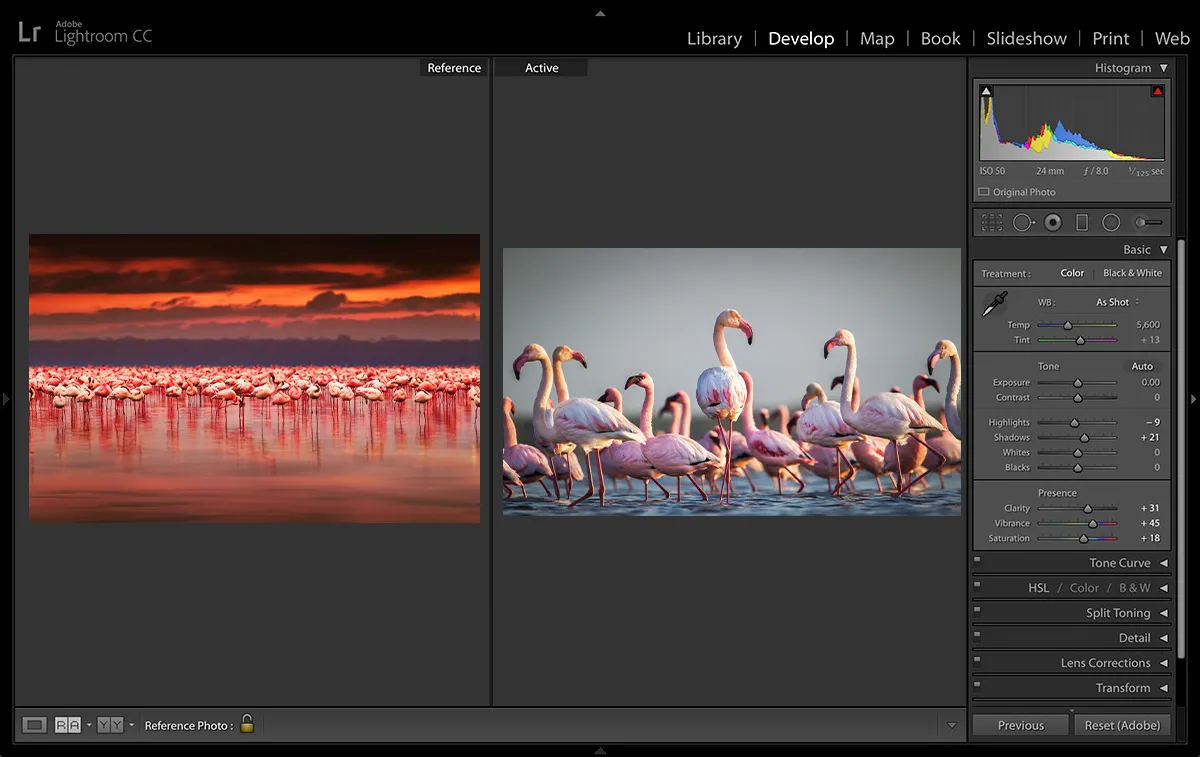
Task: Select the Graduated Filter tool
Action: [x=1081, y=223]
